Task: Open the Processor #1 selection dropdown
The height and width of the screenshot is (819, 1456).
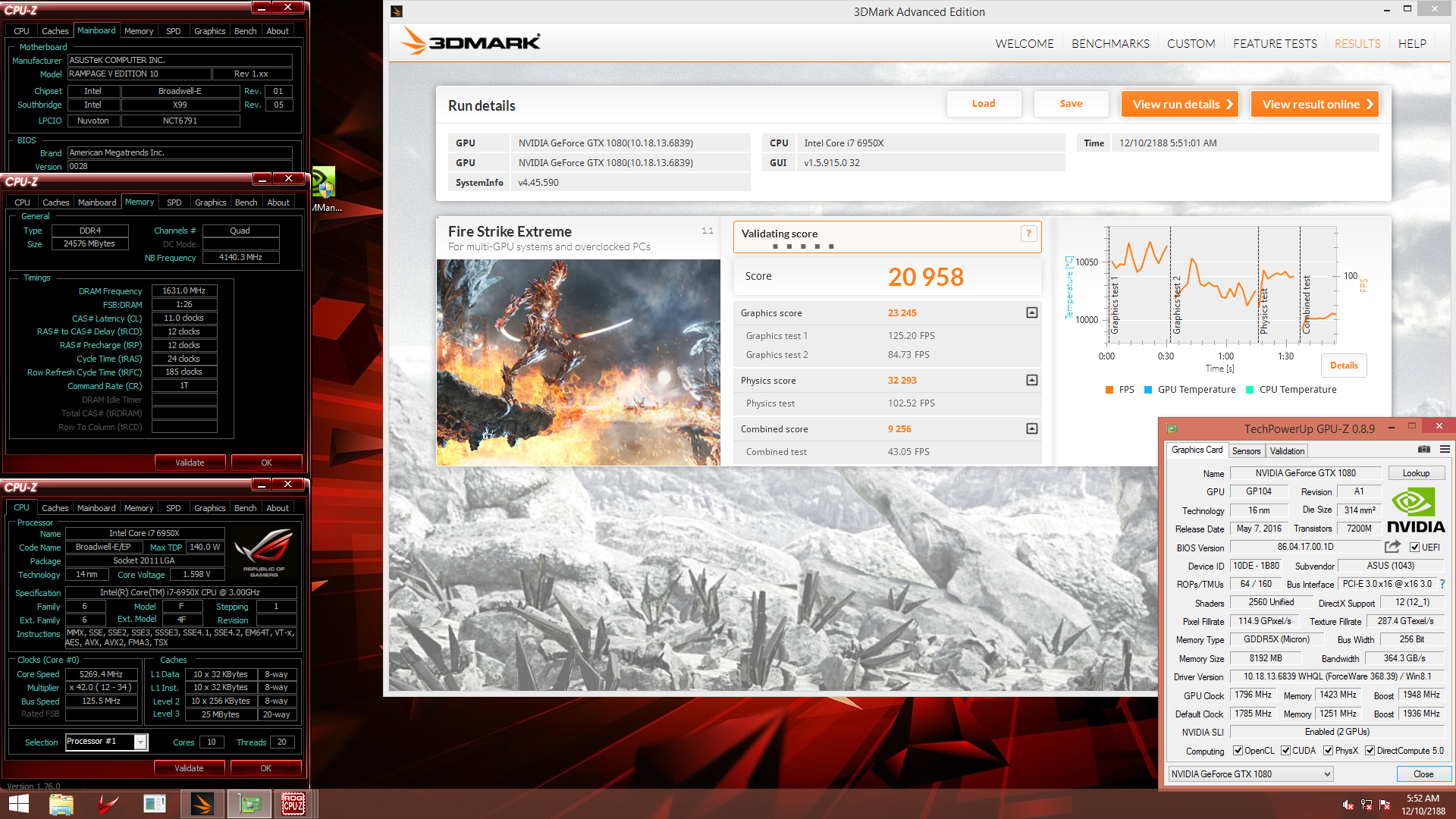Action: [106, 742]
